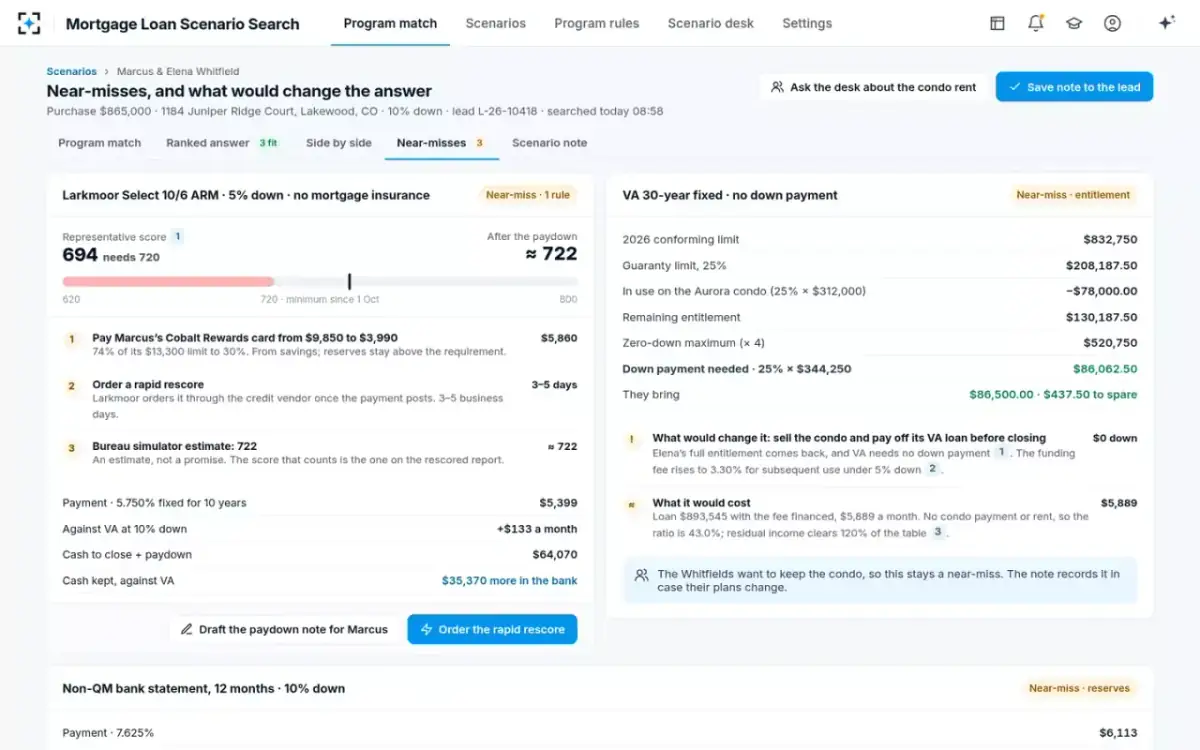Click people icon in the Whitfields condo note

(641, 575)
